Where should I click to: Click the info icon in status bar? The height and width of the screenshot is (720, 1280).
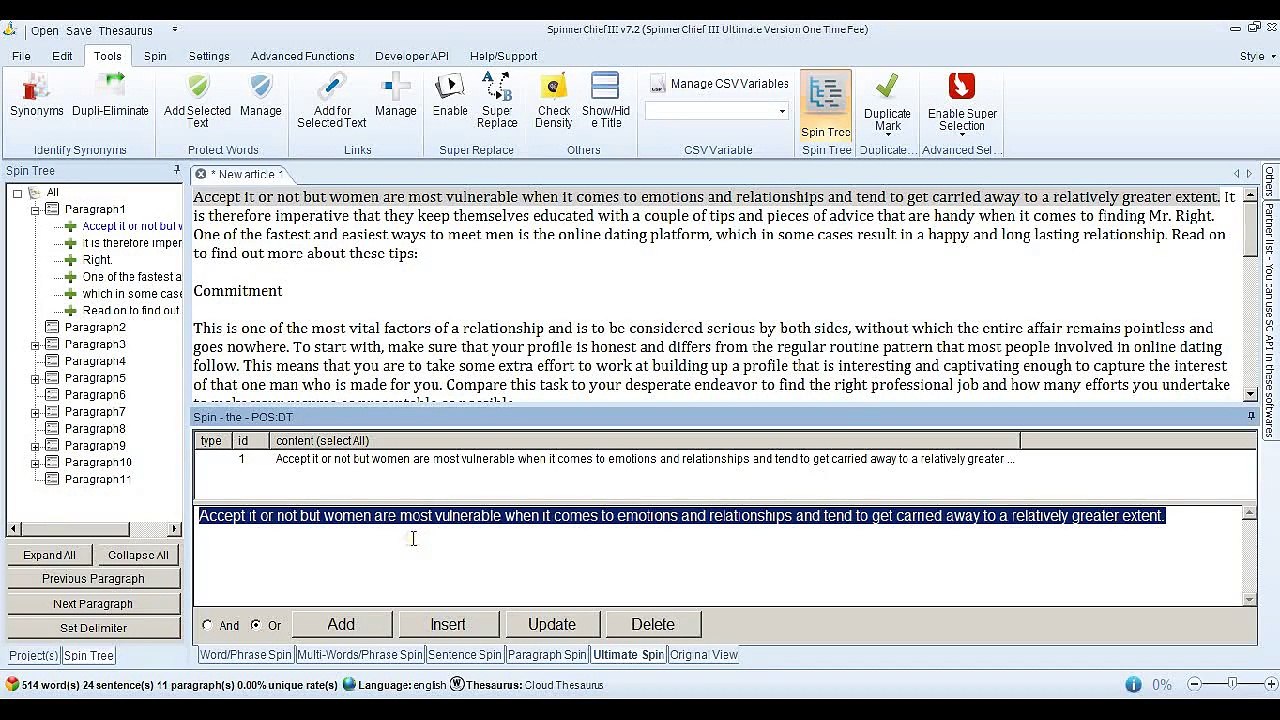point(1133,685)
